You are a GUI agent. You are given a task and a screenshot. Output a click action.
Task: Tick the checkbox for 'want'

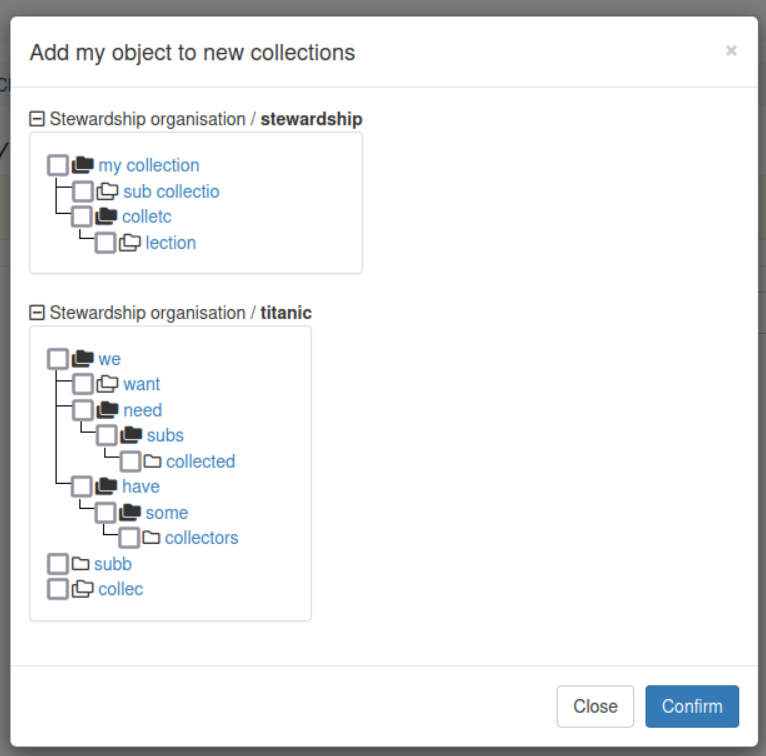click(83, 384)
